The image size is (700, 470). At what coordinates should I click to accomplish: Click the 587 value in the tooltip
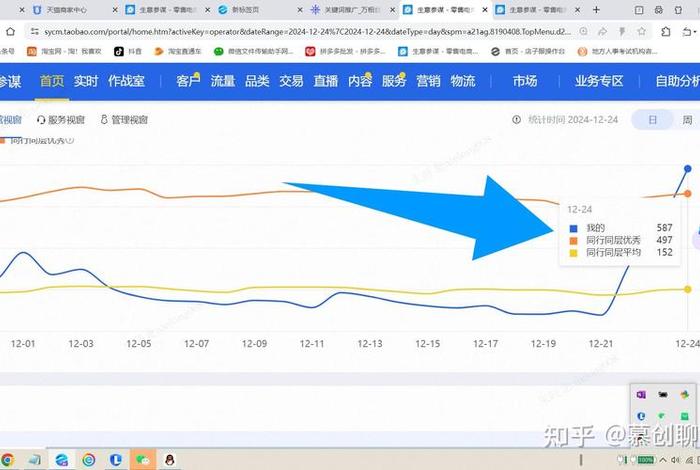[x=664, y=228]
